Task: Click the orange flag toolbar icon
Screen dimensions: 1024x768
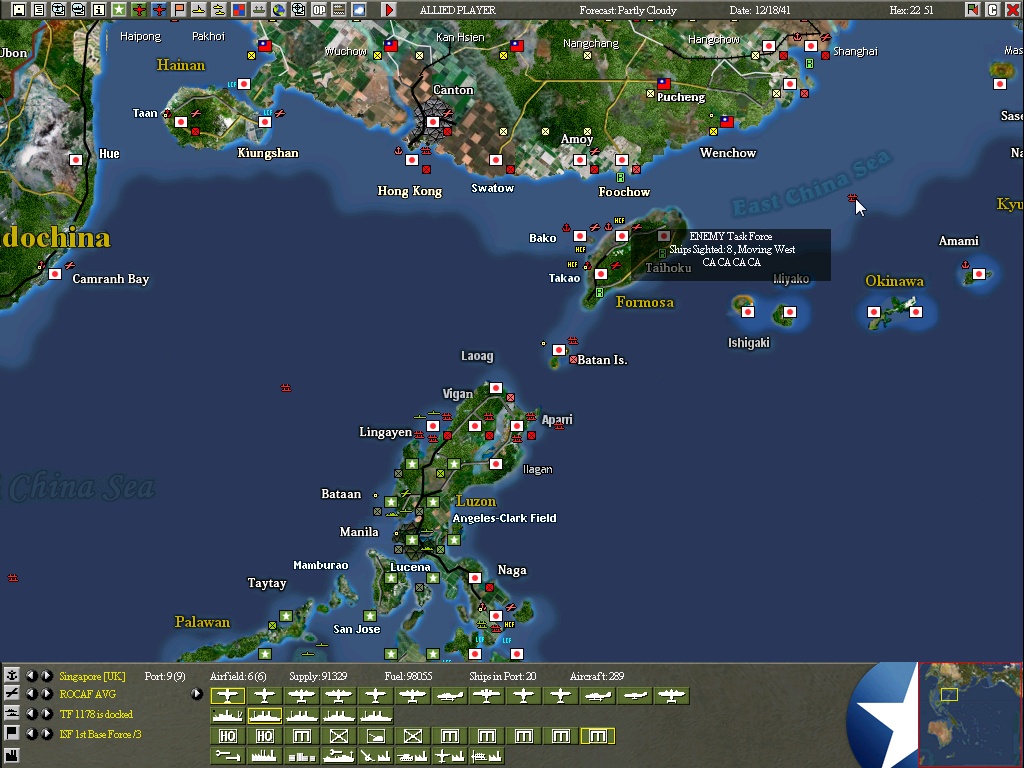Action: click(x=178, y=10)
